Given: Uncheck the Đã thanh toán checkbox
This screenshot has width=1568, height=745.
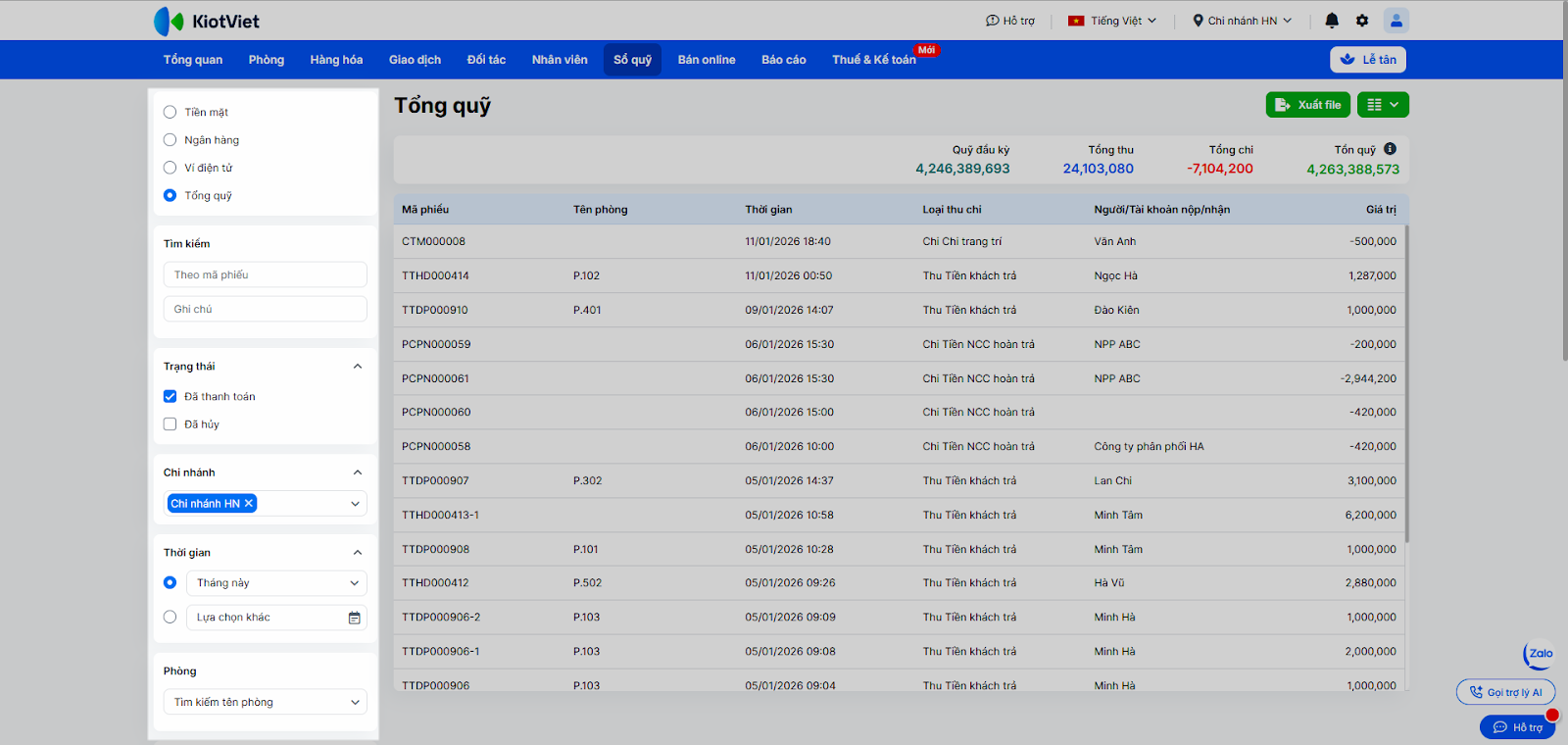Looking at the screenshot, I should coord(171,397).
